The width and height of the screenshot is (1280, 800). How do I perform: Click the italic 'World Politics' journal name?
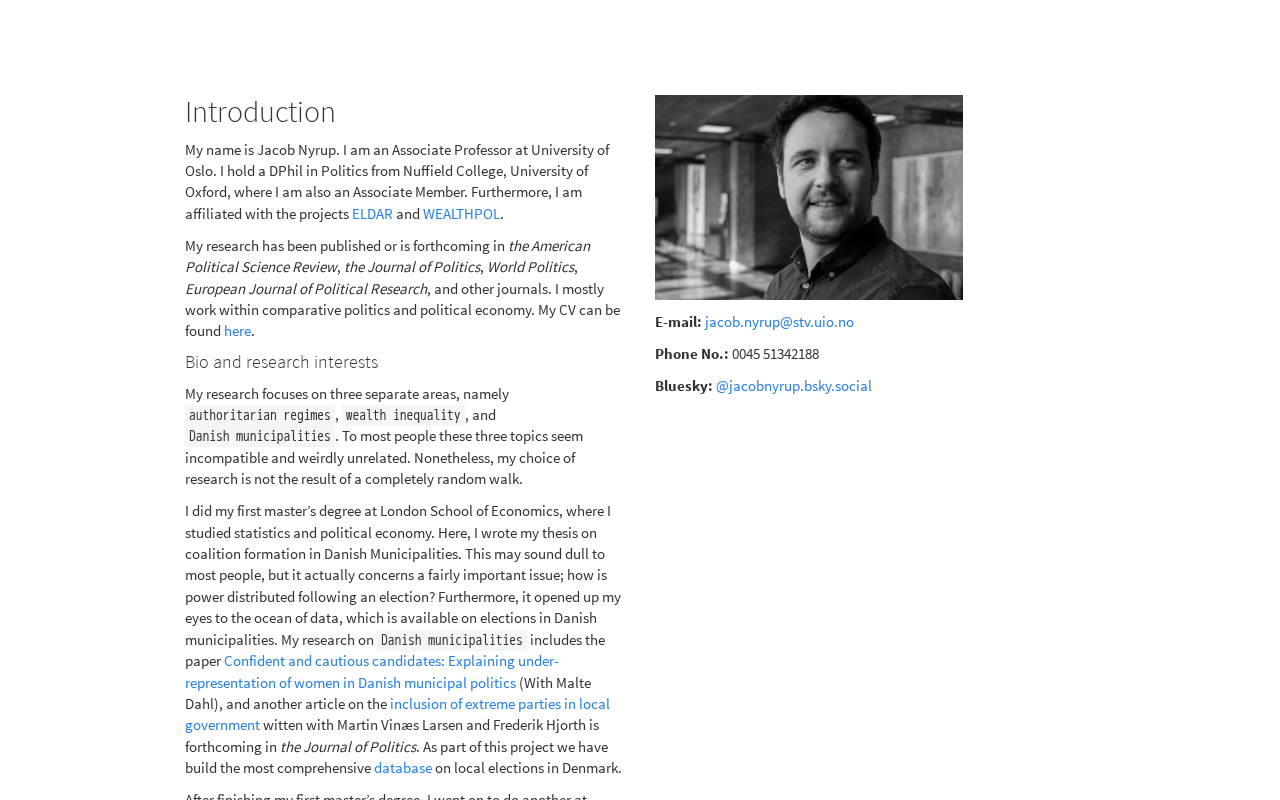coord(530,267)
